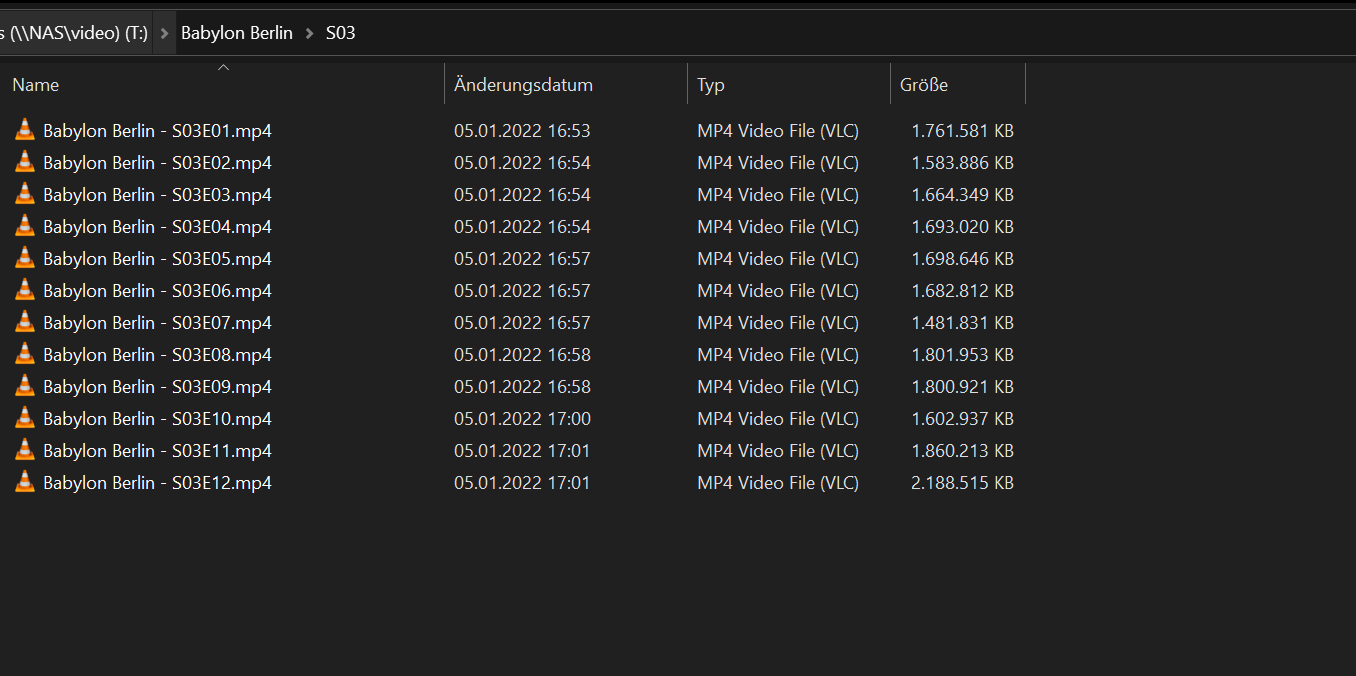Select file name Babylon Berlin - S03E09.mp4
This screenshot has height=676, width=1356.
pyautogui.click(x=157, y=386)
